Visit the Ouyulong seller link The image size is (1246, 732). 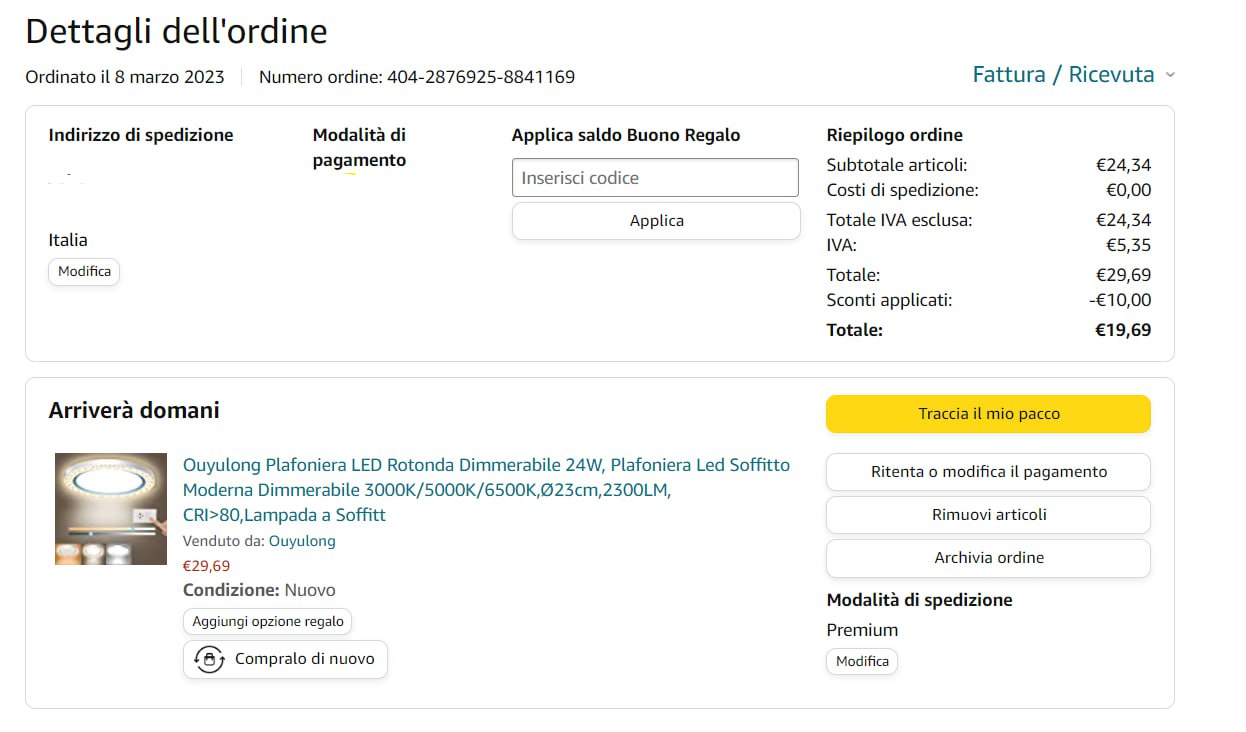[302, 541]
